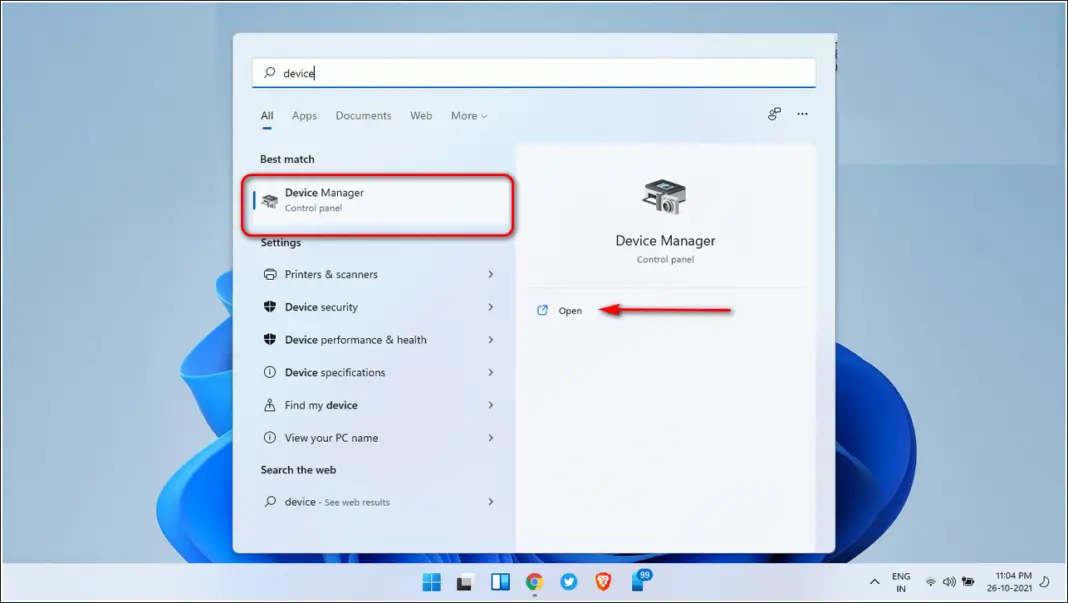The width and height of the screenshot is (1068, 603).
Task: Switch to the Documents search tab
Action: click(363, 115)
